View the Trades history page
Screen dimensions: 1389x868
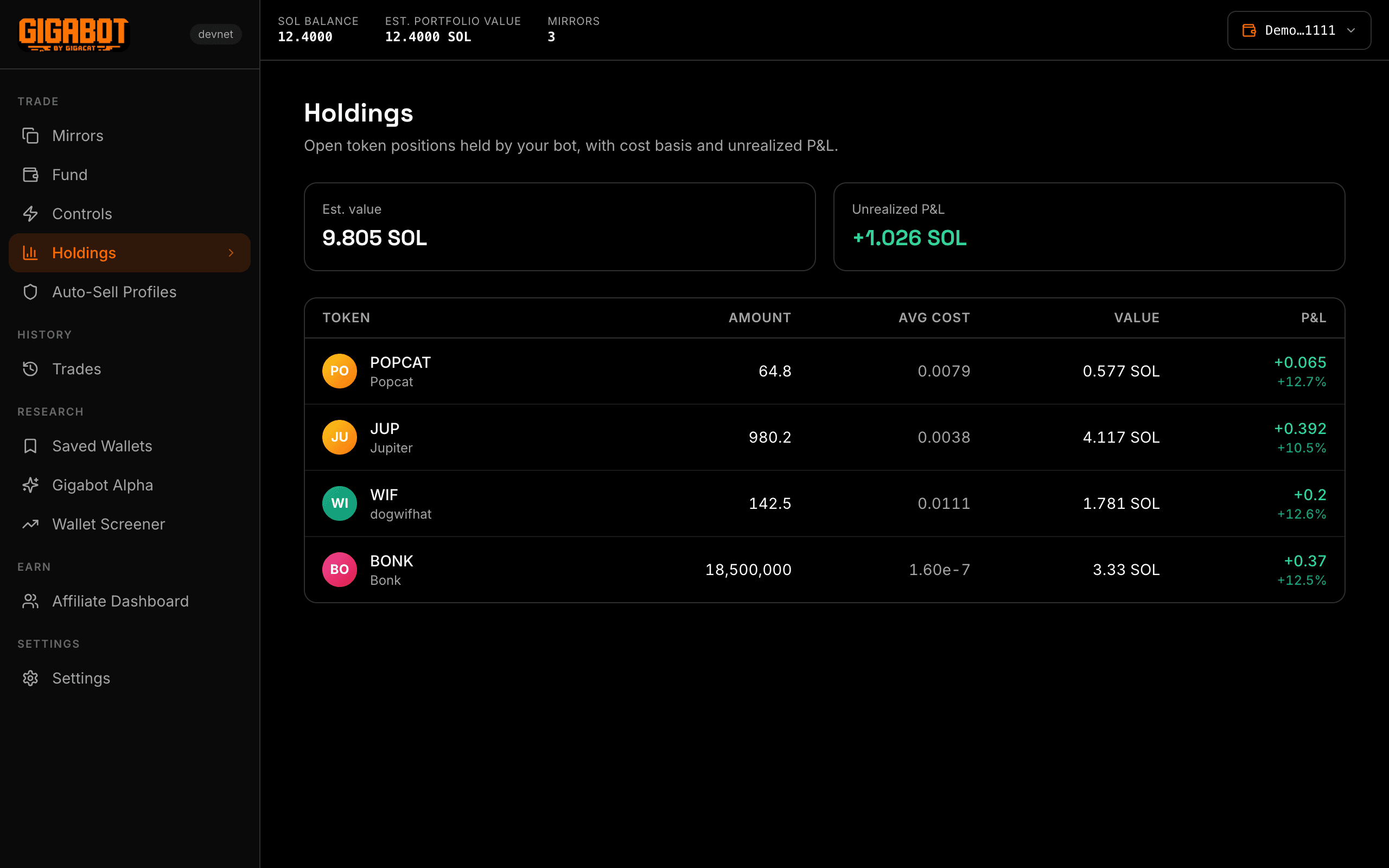pos(130,368)
